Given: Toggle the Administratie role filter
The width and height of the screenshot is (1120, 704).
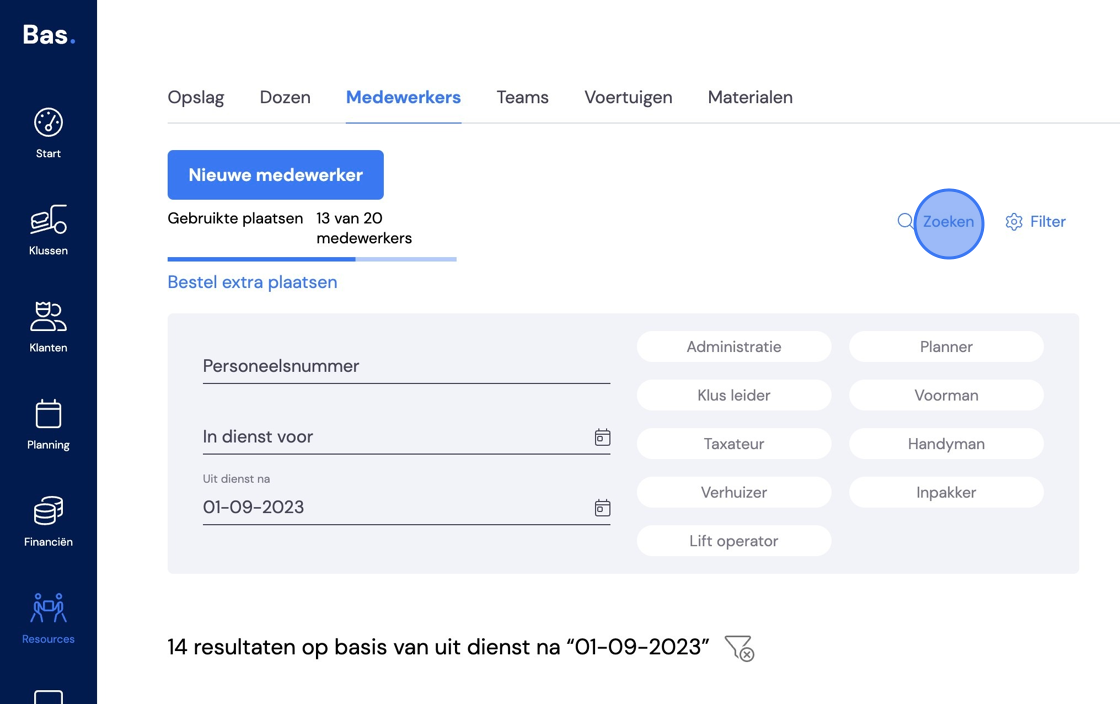Looking at the screenshot, I should [x=734, y=347].
